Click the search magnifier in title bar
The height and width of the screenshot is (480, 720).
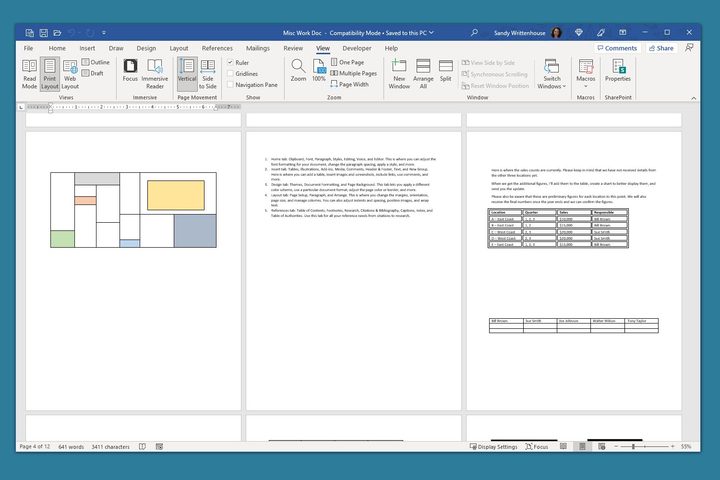click(x=474, y=33)
